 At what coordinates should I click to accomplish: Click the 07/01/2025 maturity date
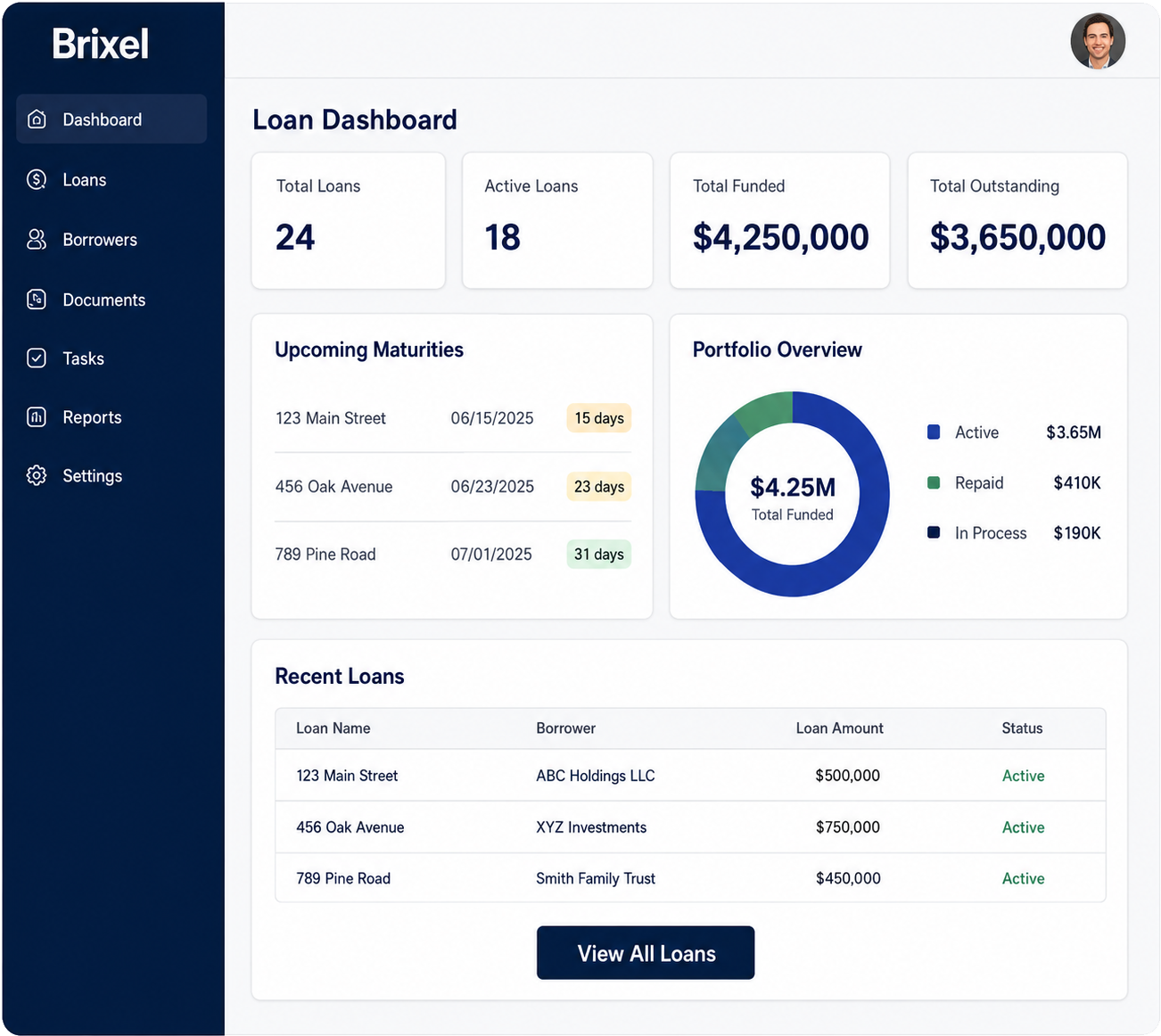tap(491, 555)
